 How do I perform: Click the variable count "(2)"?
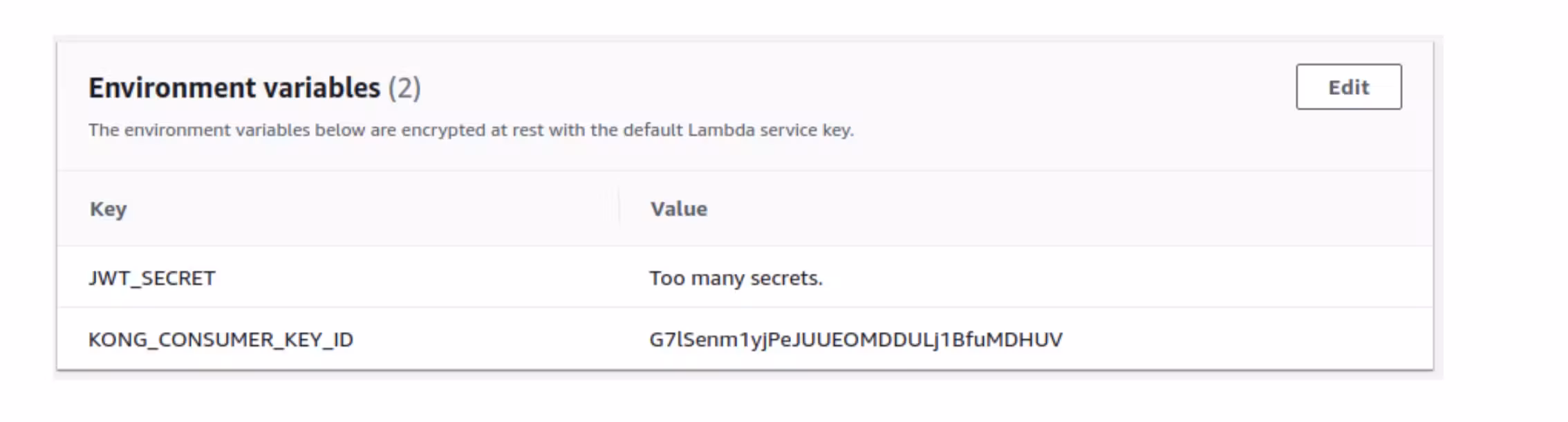tap(404, 88)
